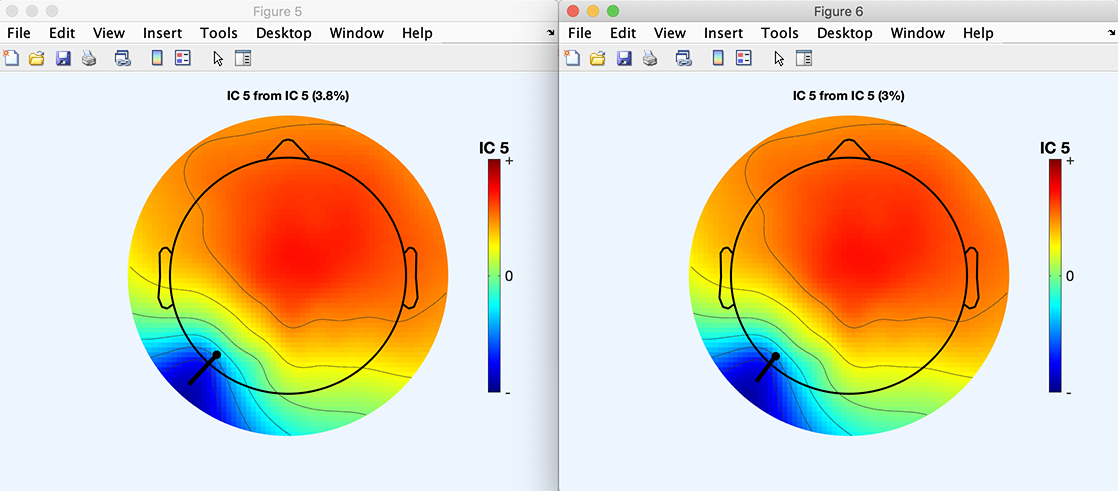1118x491 pixels.
Task: Insert Legend icon in Figure 5 toolbar
Action: coord(182,58)
